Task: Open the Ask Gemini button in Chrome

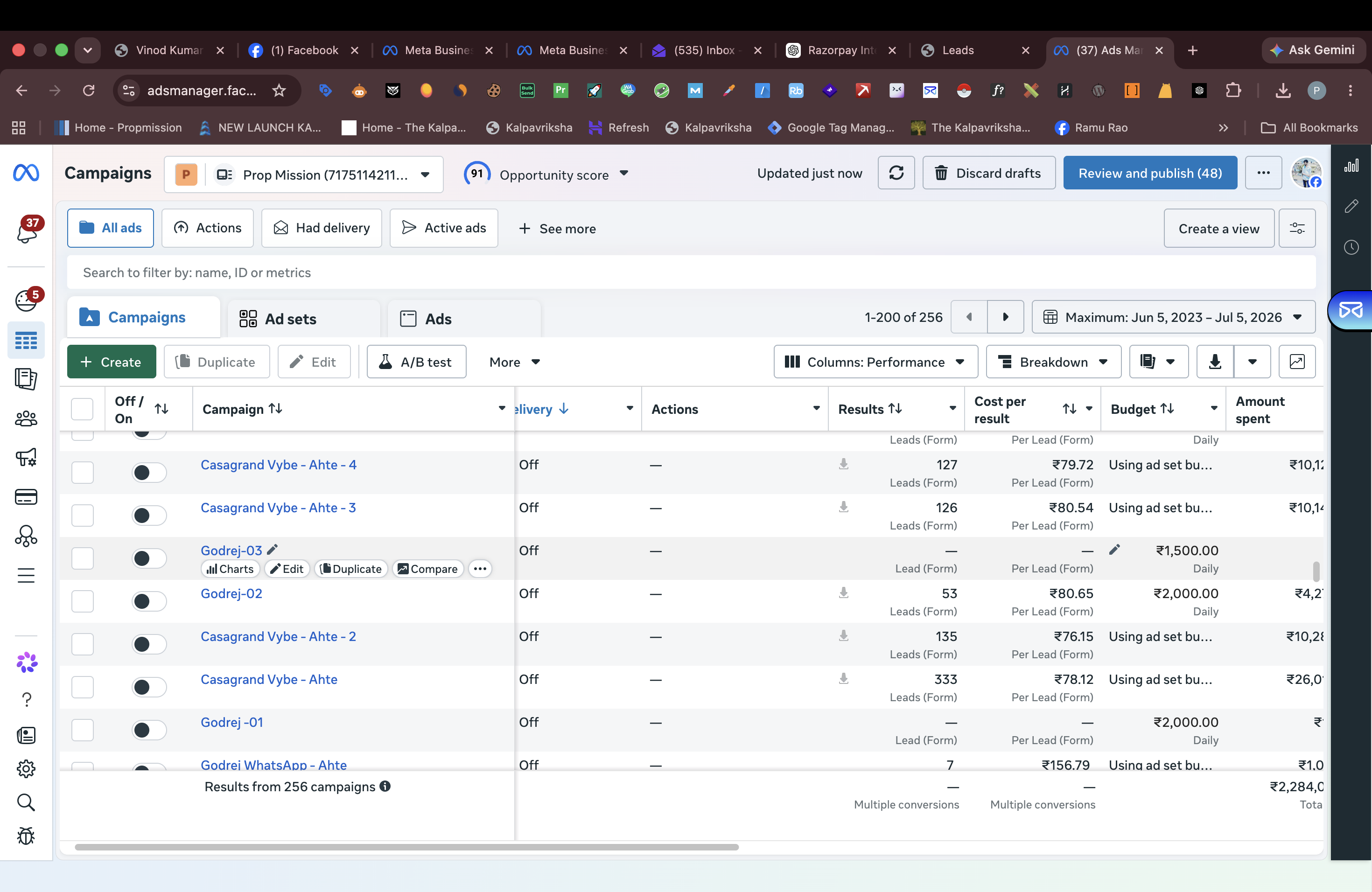Action: point(1313,50)
